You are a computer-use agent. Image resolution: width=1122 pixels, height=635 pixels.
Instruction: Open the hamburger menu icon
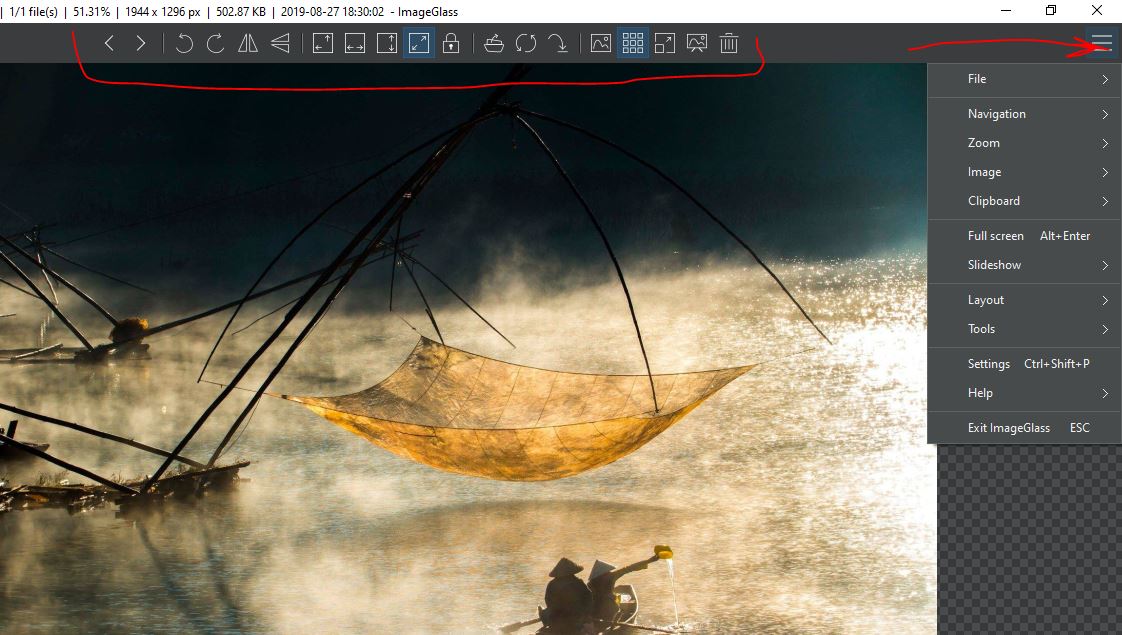click(x=1100, y=42)
